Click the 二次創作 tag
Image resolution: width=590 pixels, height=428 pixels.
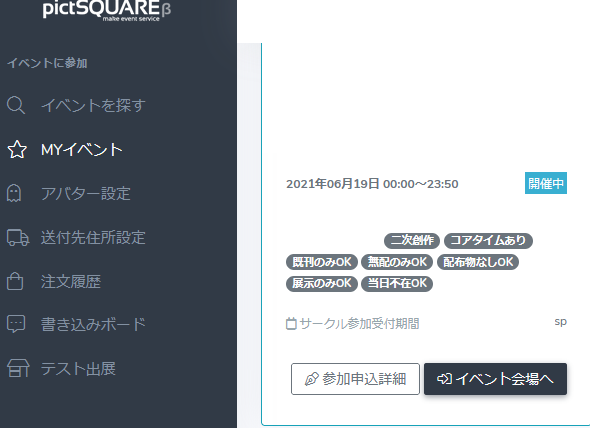point(412,241)
